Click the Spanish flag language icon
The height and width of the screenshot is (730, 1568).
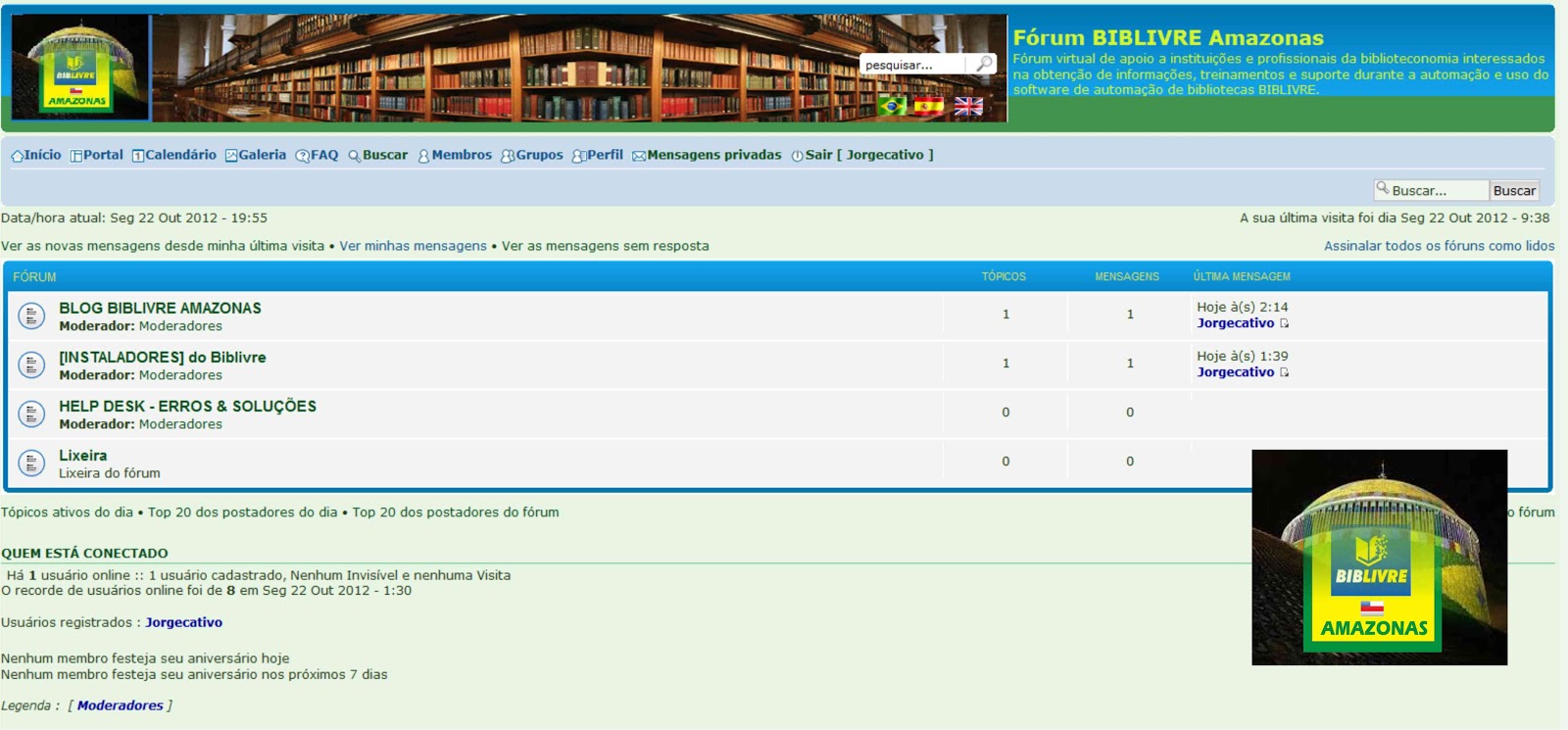pyautogui.click(x=928, y=106)
